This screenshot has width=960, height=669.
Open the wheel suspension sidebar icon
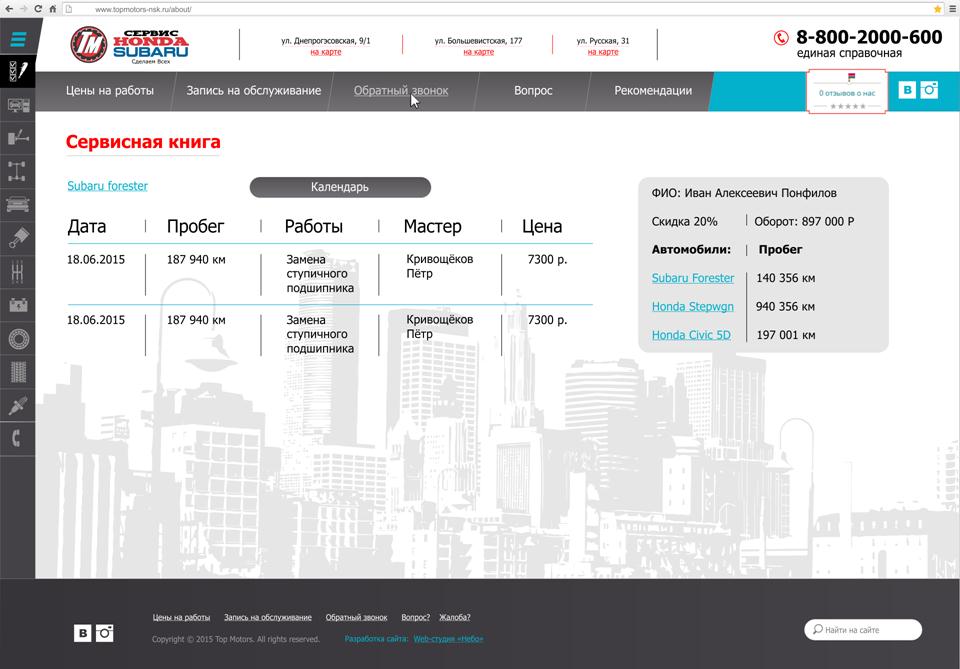[18, 137]
